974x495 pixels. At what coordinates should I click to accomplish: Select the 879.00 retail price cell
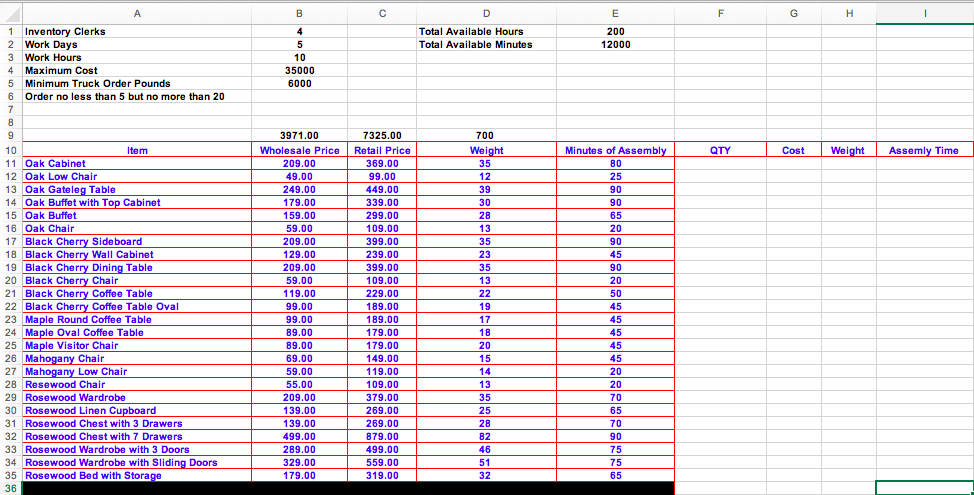(x=383, y=437)
